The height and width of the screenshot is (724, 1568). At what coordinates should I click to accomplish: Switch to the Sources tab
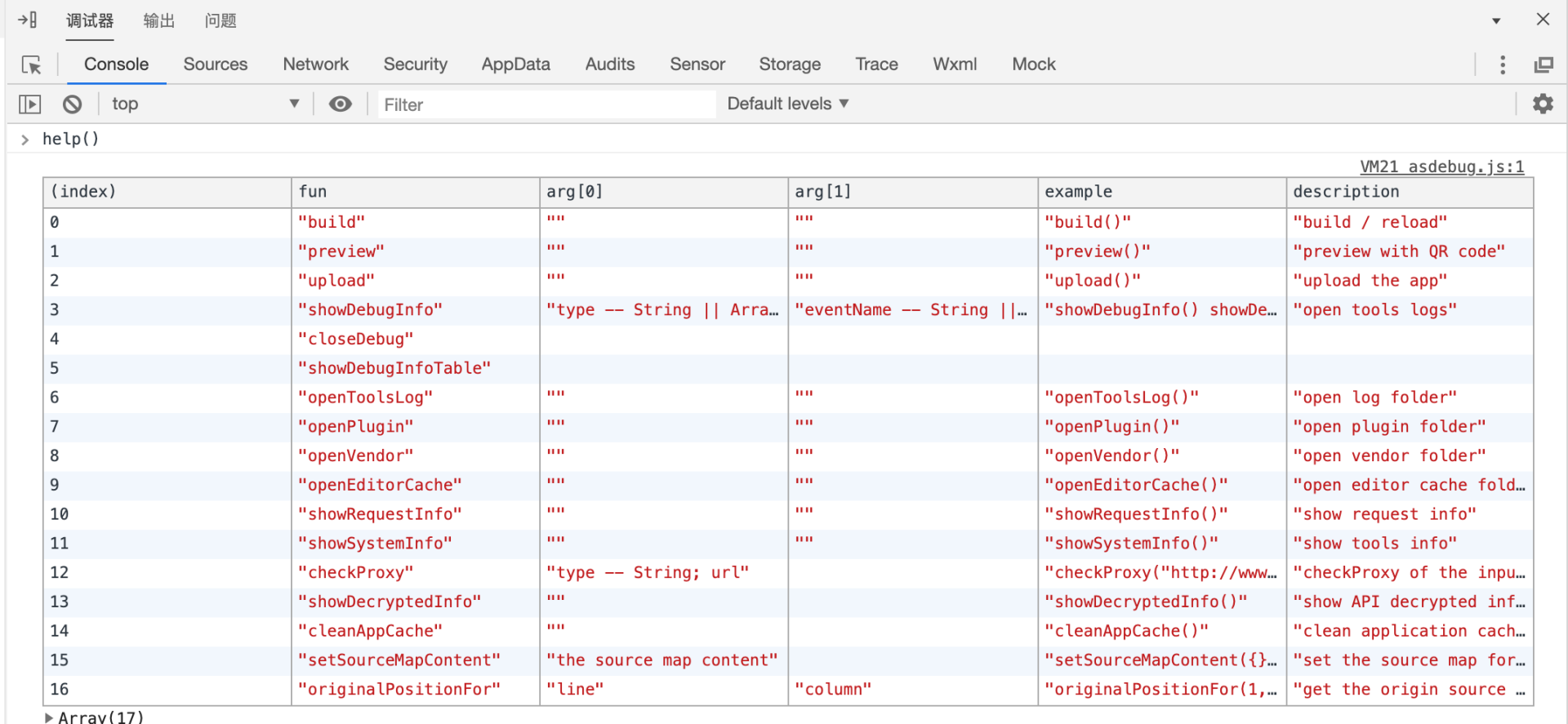[x=215, y=64]
